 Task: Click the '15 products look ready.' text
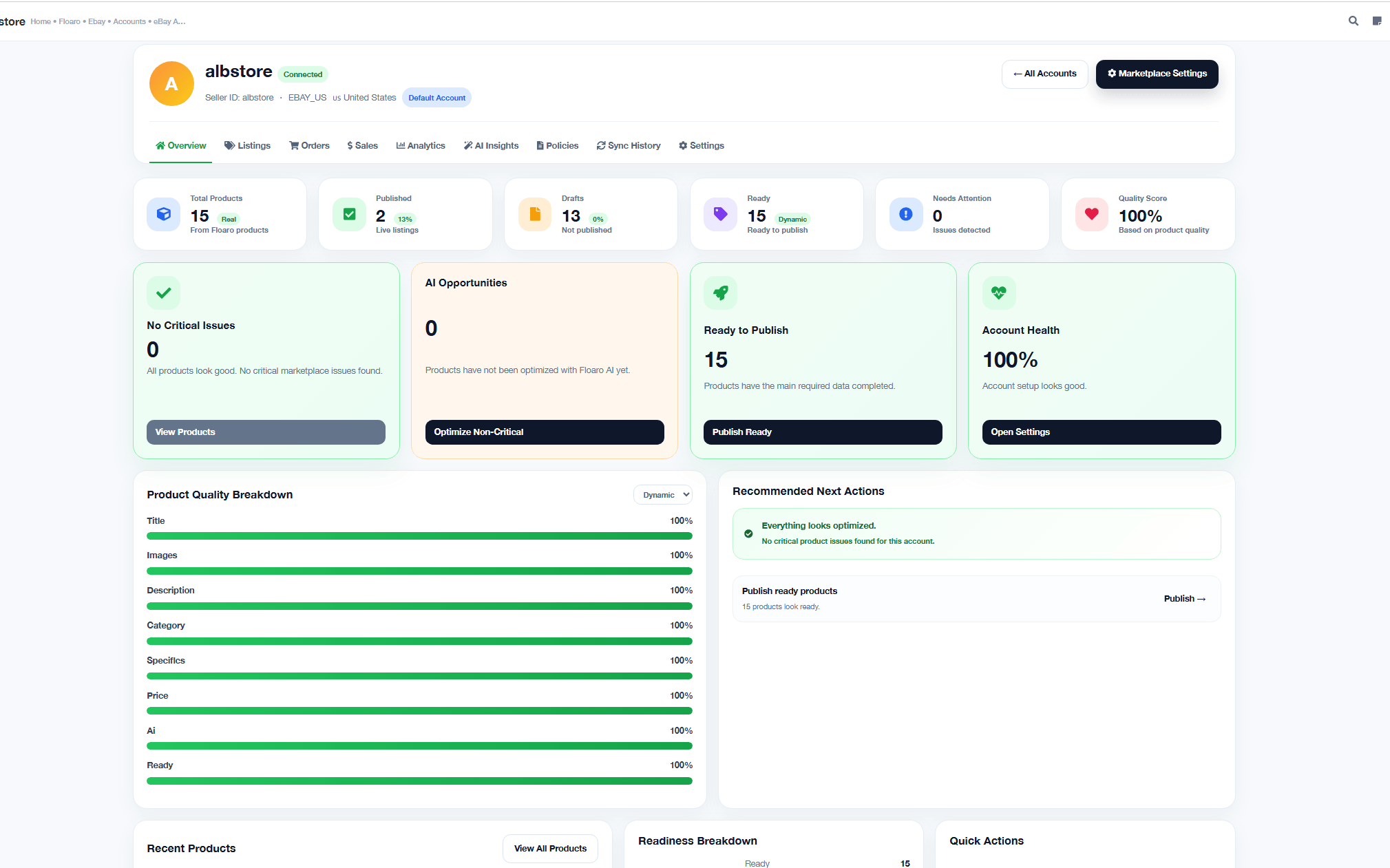tap(781, 606)
